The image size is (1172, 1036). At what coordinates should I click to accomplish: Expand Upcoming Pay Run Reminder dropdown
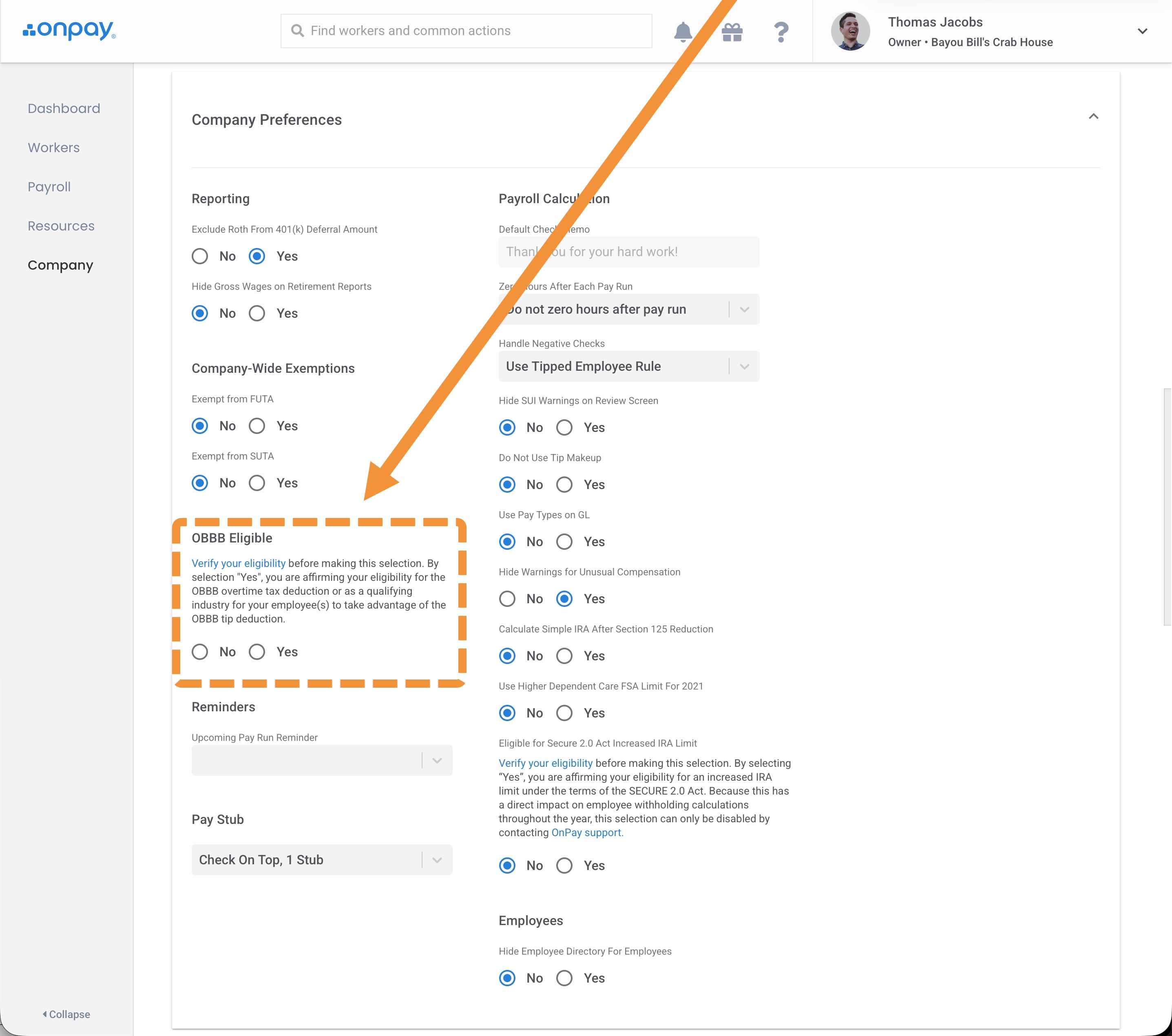click(322, 760)
